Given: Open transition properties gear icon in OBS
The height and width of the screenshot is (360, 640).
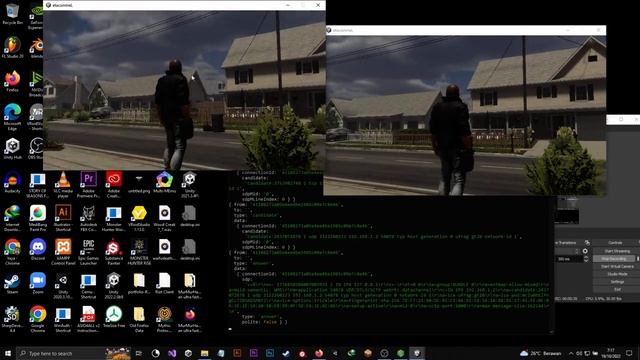Looking at the screenshot, I should (x=585, y=251).
